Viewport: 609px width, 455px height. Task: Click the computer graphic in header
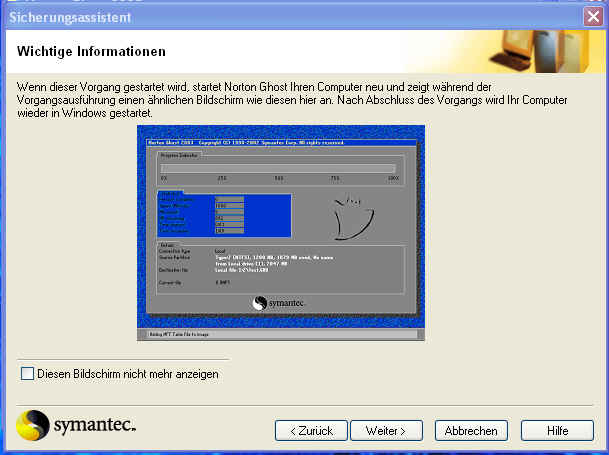tap(540, 51)
